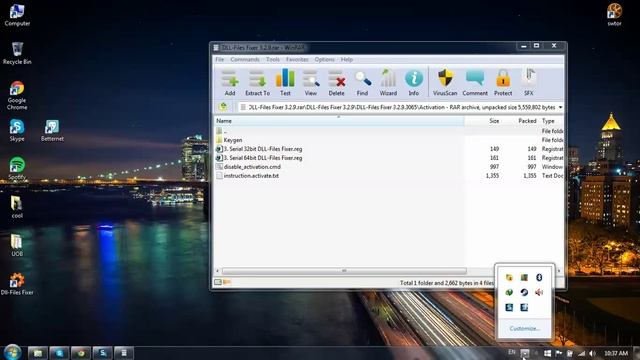
Task: Click the volume icon in system tray
Action: click(592, 353)
